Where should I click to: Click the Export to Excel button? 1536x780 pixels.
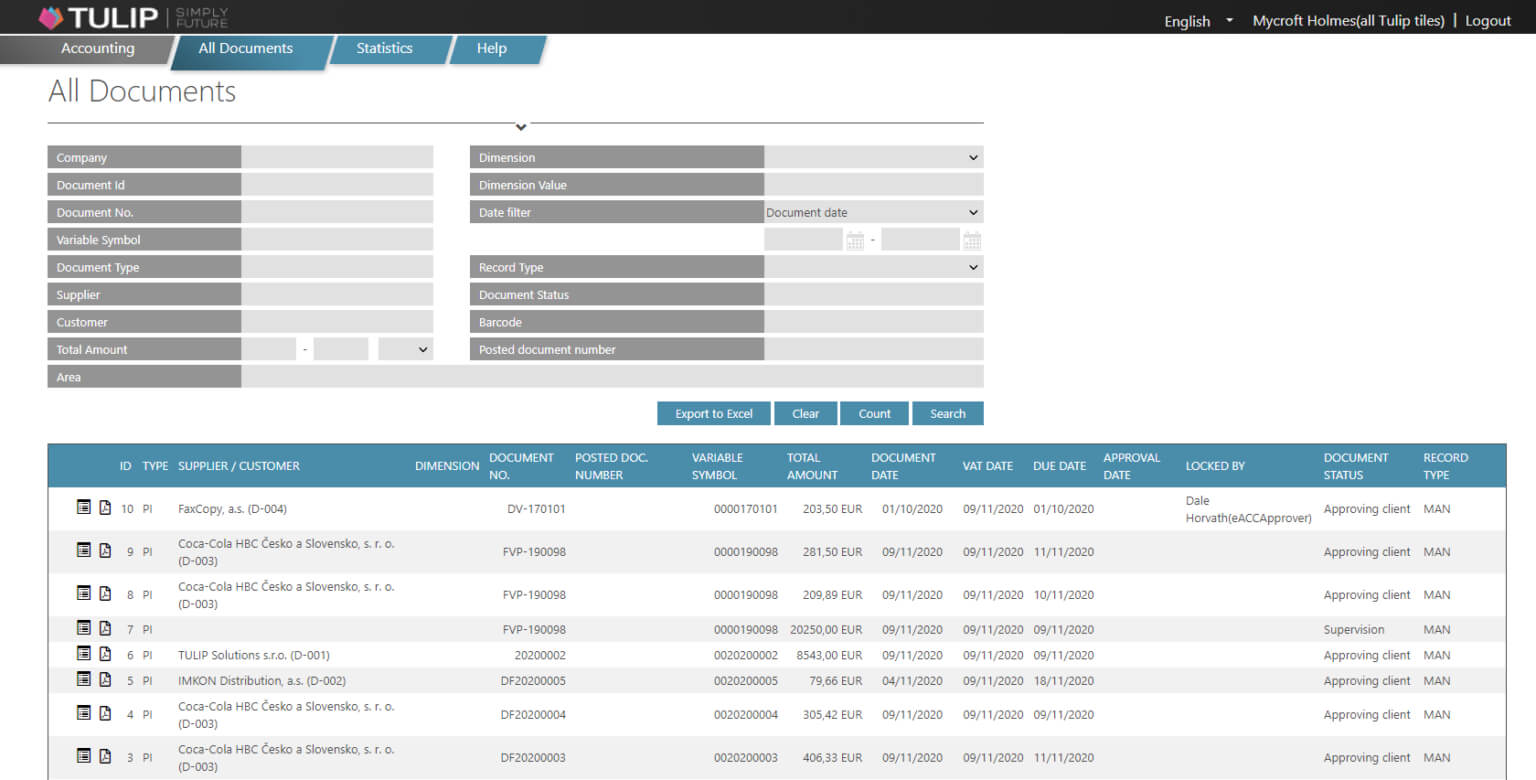(x=714, y=413)
